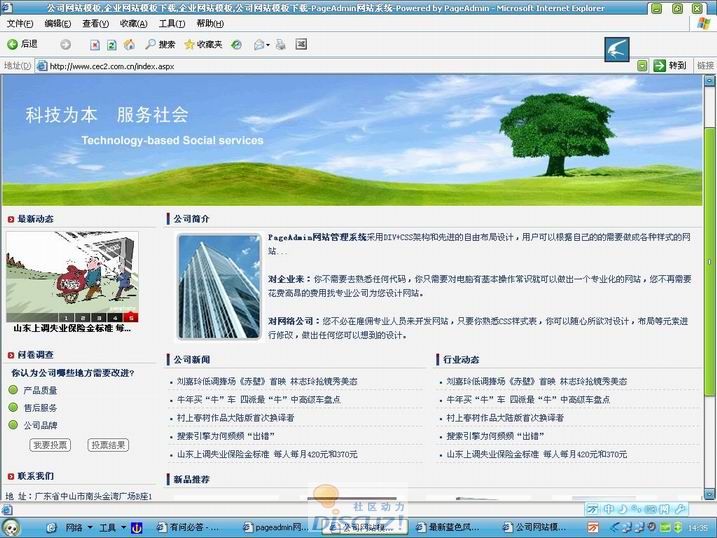Viewport: 717px width, 538px height.
Task: Open the 工具 dropdown in the taskbar
Action: click(112, 527)
